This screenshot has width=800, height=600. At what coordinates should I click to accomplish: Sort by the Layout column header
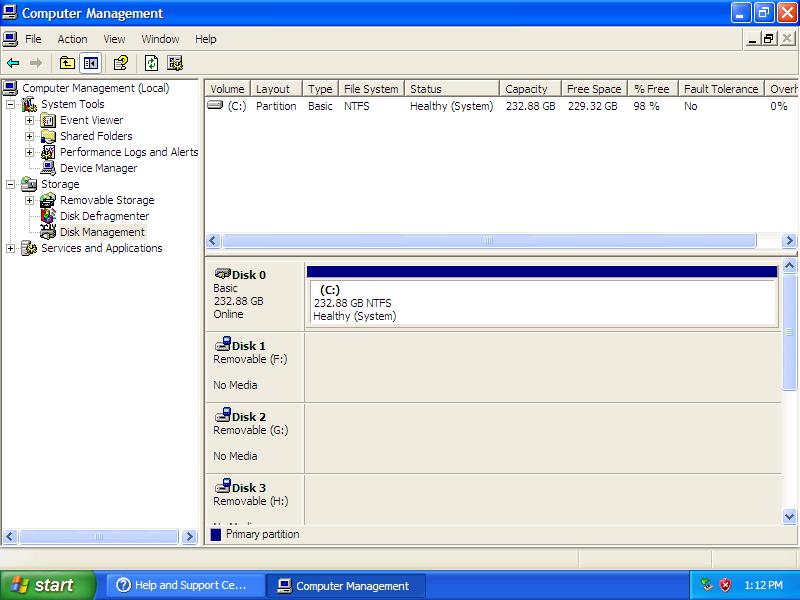tap(276, 89)
